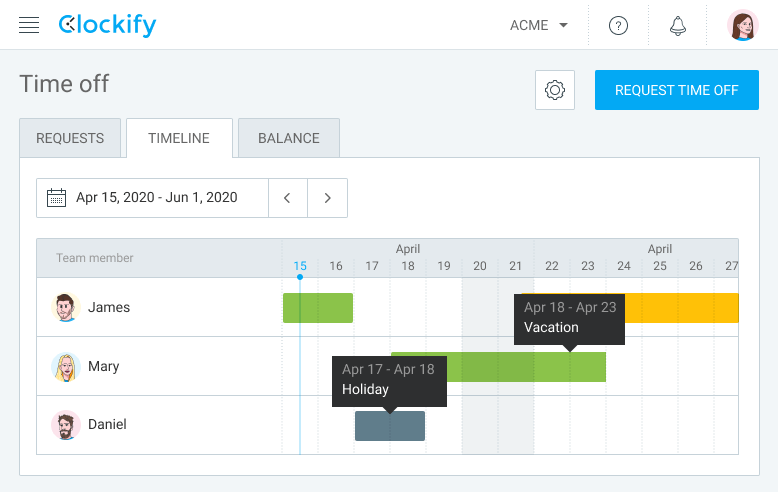The height and width of the screenshot is (492, 778).
Task: Click Mary's avatar picture
Action: 66,367
